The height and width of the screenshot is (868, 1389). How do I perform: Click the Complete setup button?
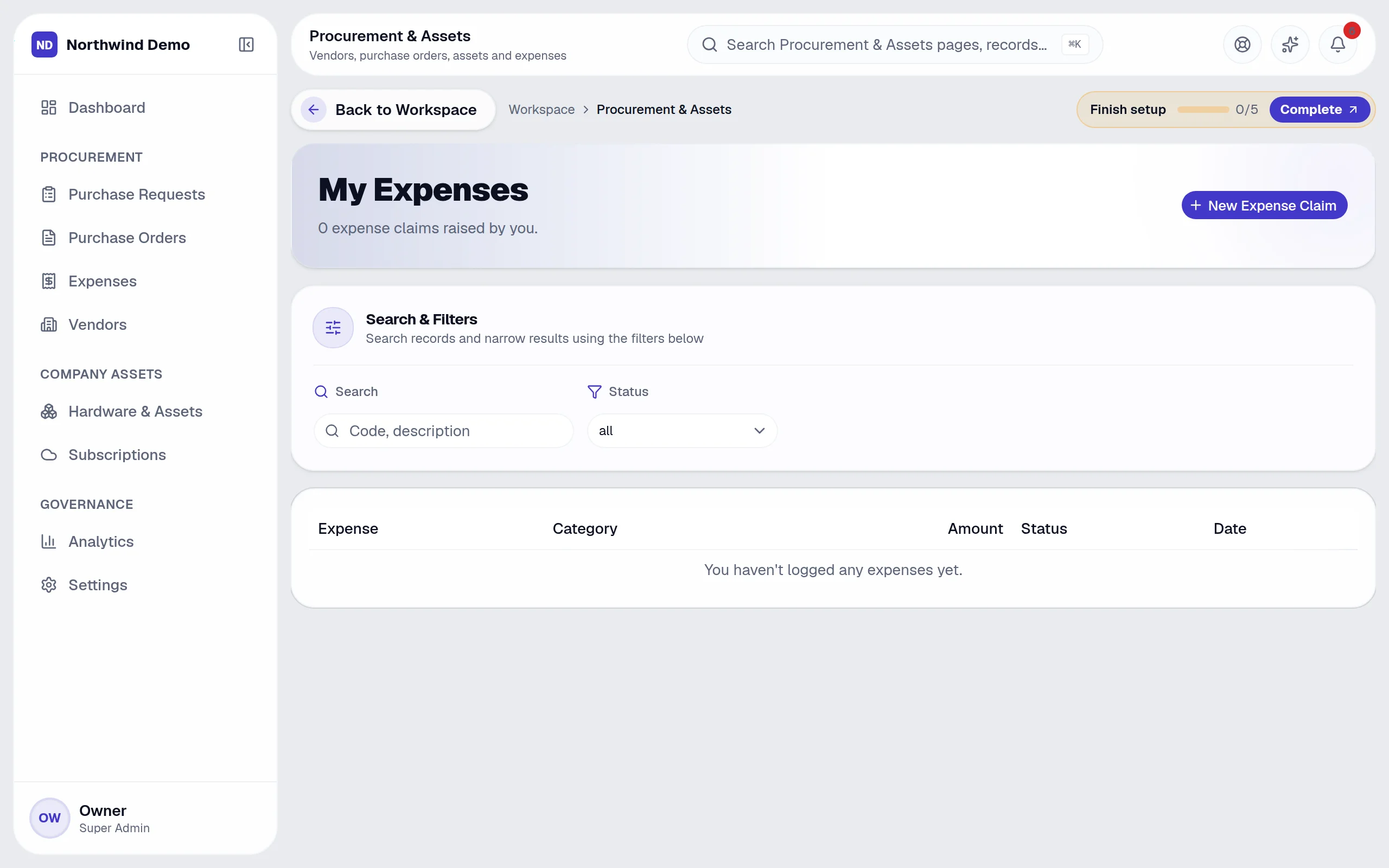point(1319,110)
